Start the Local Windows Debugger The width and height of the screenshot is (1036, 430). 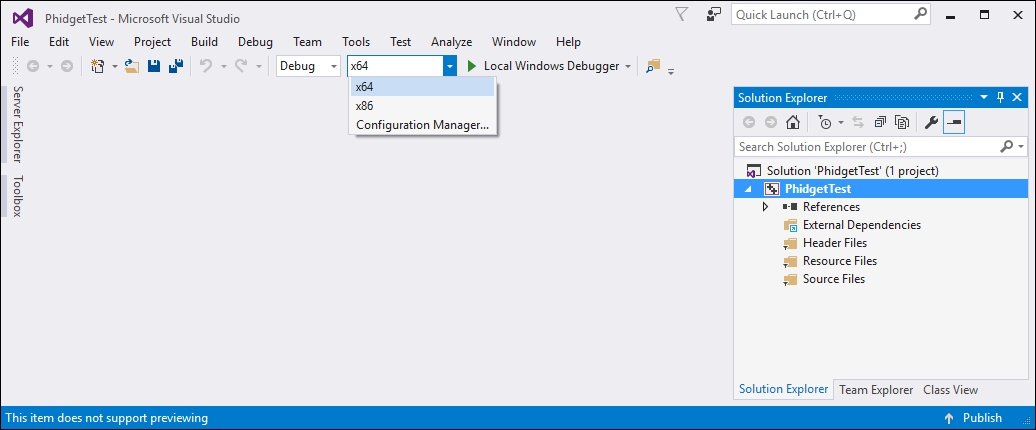544,66
